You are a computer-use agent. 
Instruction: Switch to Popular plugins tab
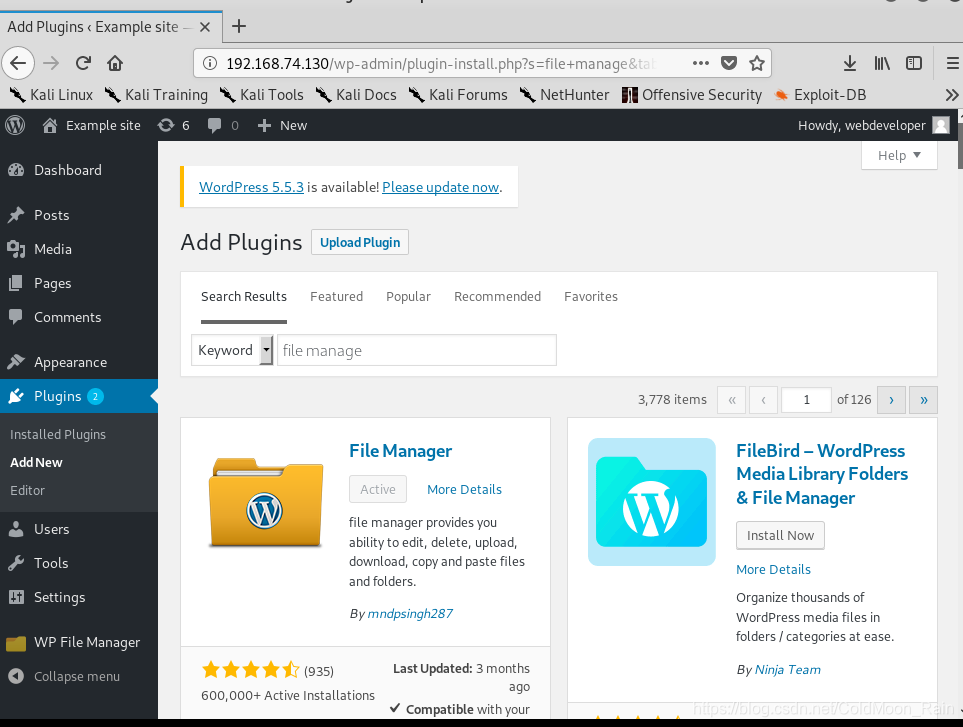click(x=408, y=297)
